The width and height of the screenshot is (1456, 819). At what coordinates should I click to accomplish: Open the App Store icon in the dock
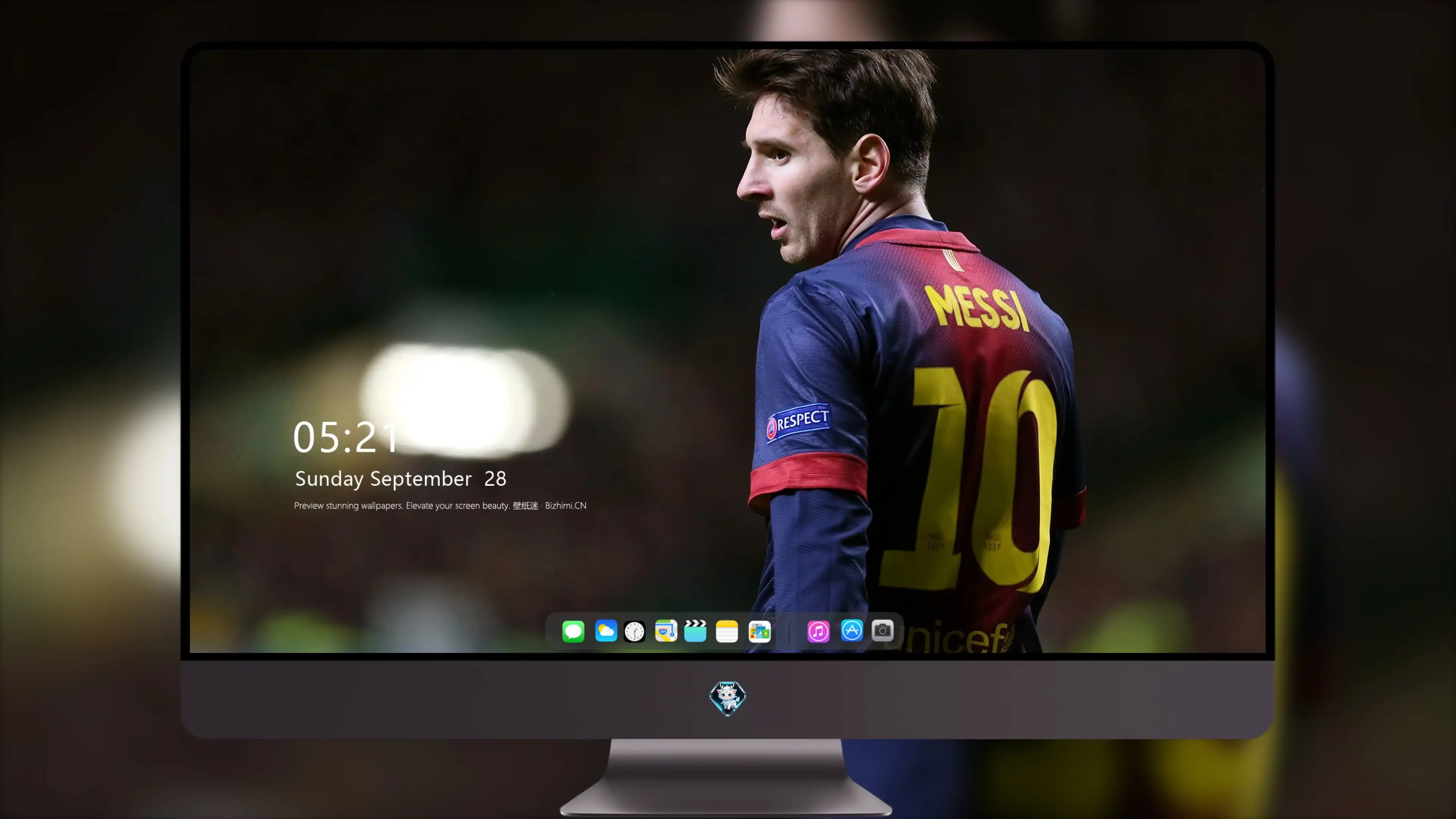(x=852, y=630)
